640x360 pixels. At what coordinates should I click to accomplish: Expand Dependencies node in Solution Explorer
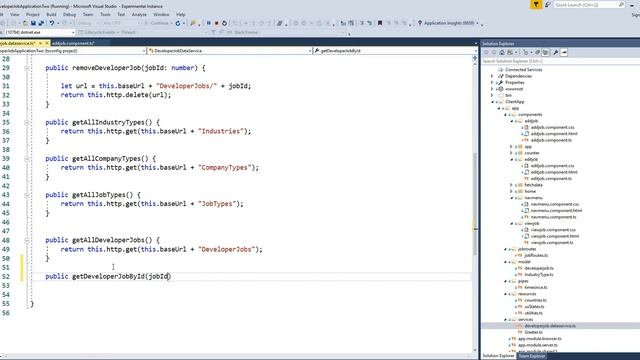point(492,76)
